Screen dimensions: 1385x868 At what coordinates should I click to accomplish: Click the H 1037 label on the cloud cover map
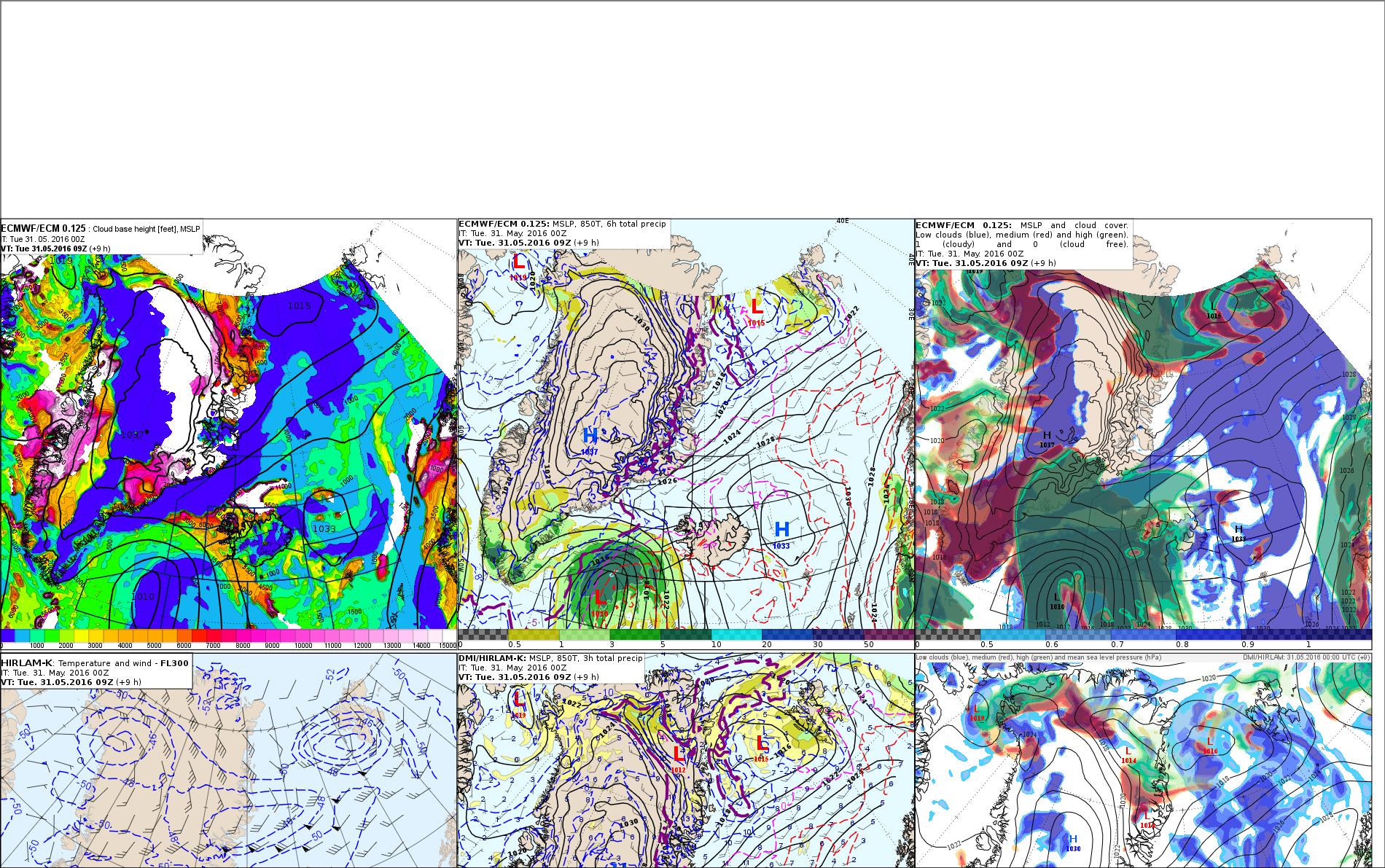[x=1047, y=439]
